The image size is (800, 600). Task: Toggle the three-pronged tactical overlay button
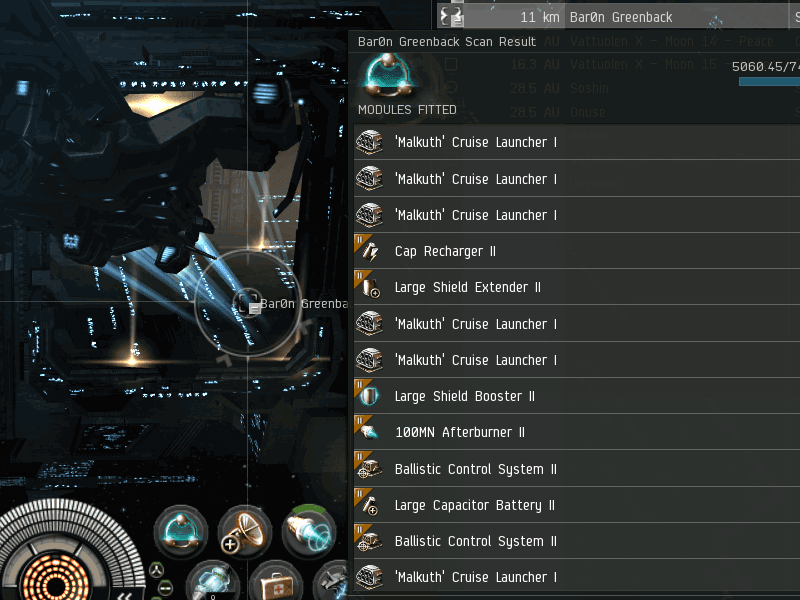pos(156,569)
